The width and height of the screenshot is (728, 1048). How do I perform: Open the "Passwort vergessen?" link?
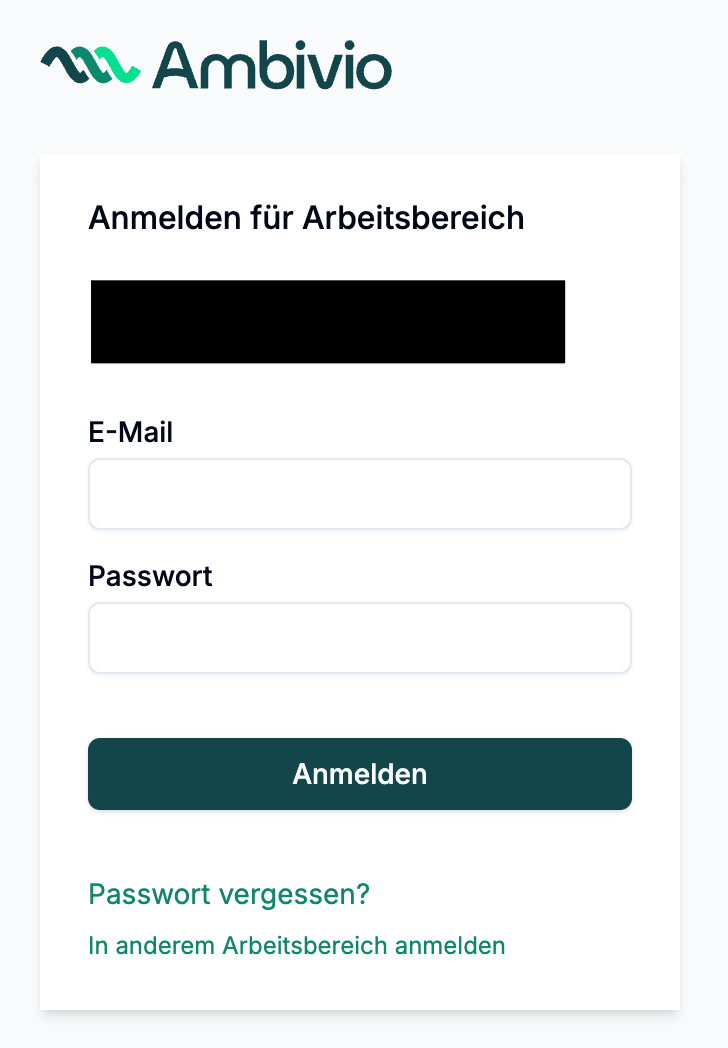pyautogui.click(x=229, y=894)
